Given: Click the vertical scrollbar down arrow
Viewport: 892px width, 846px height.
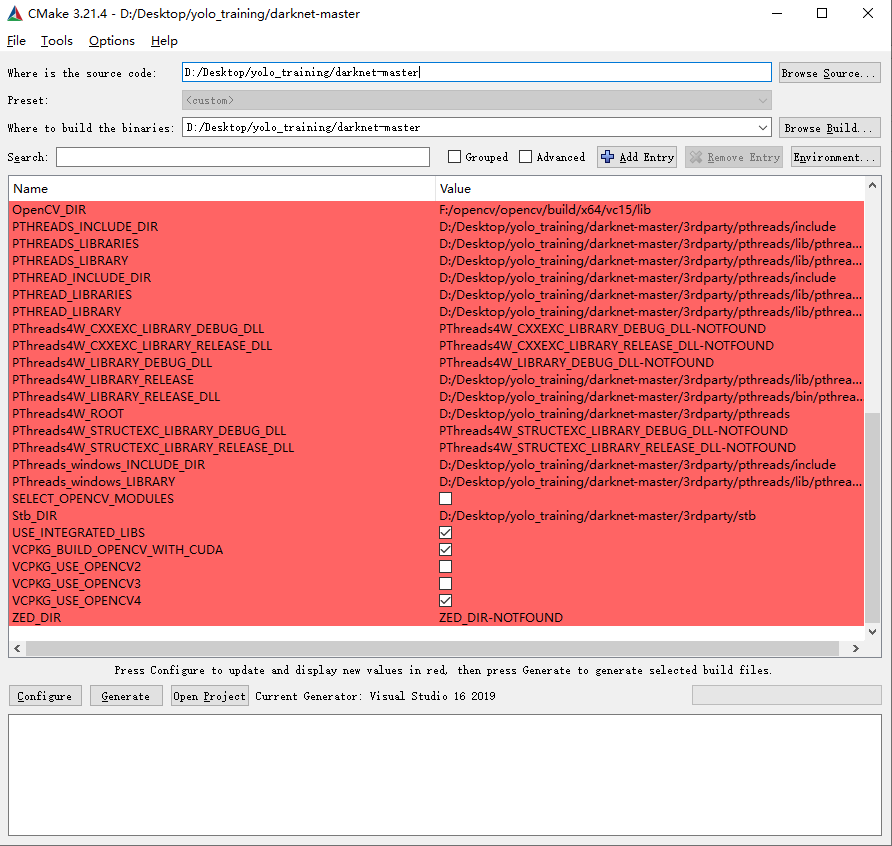Looking at the screenshot, I should 872,632.
